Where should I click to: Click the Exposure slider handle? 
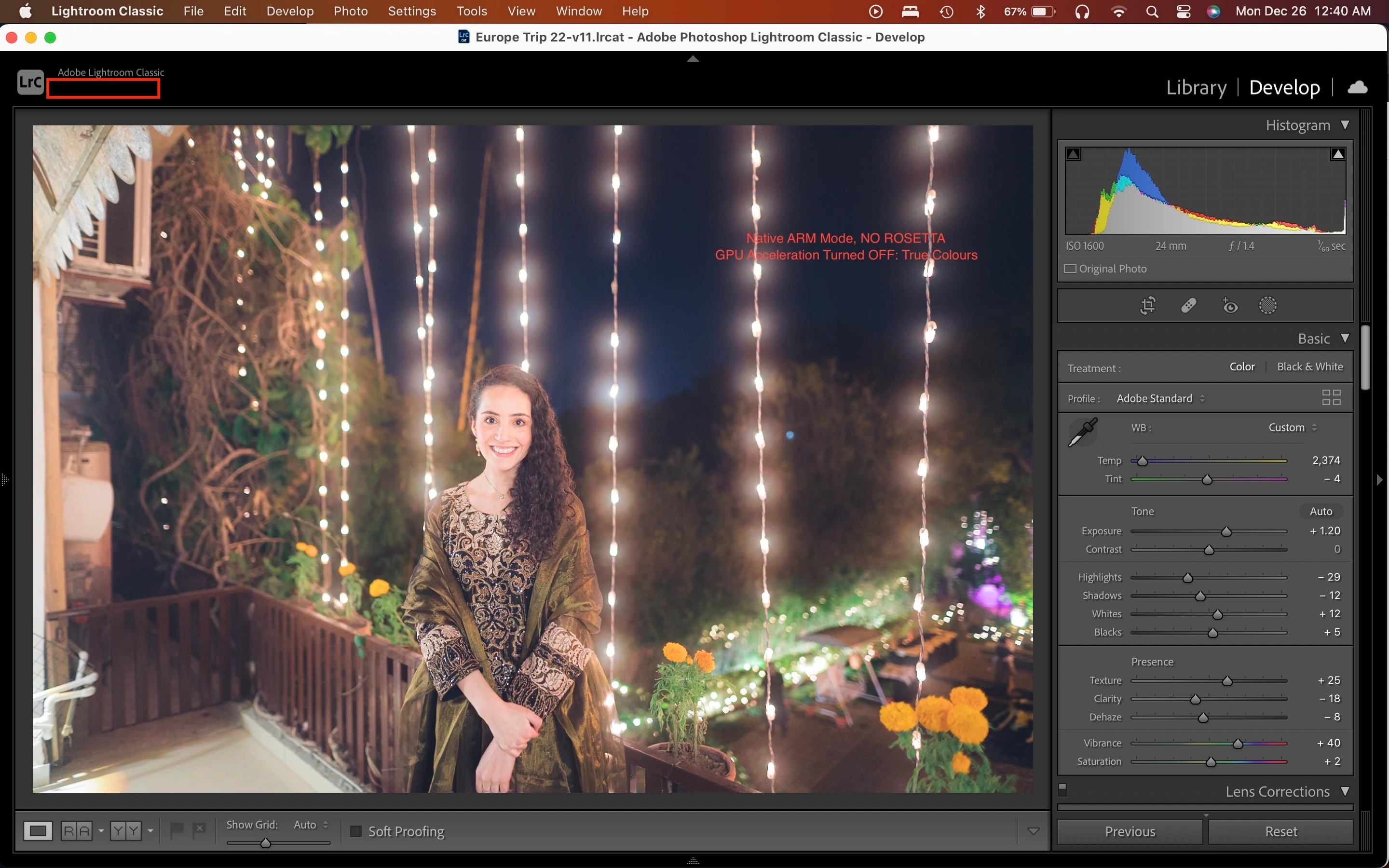(1226, 531)
